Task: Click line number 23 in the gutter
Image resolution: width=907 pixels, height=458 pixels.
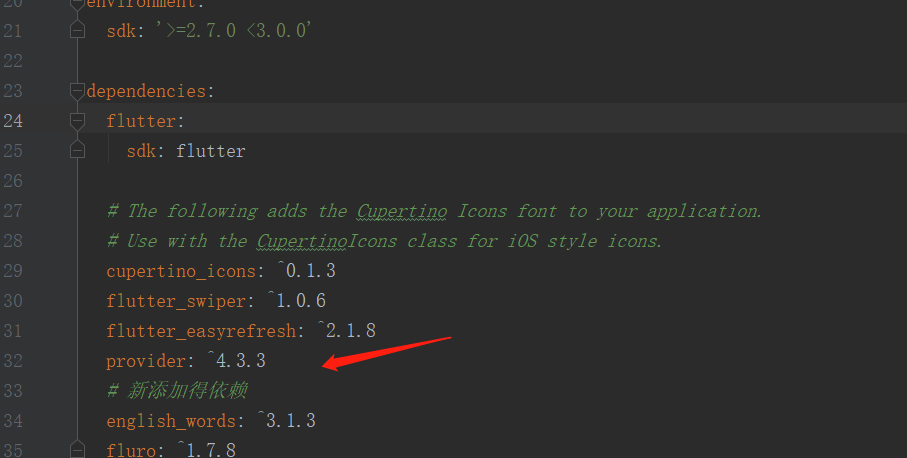Action: click(13, 91)
